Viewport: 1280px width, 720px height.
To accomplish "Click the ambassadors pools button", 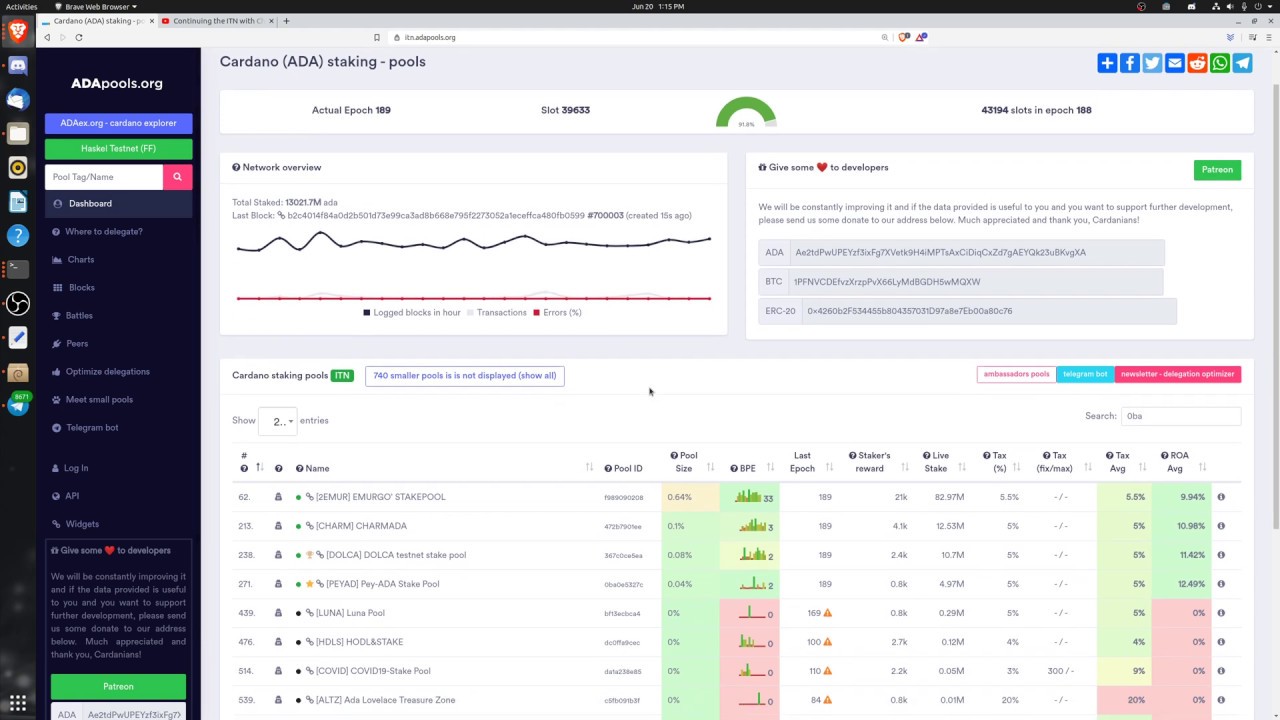I will click(x=1016, y=374).
